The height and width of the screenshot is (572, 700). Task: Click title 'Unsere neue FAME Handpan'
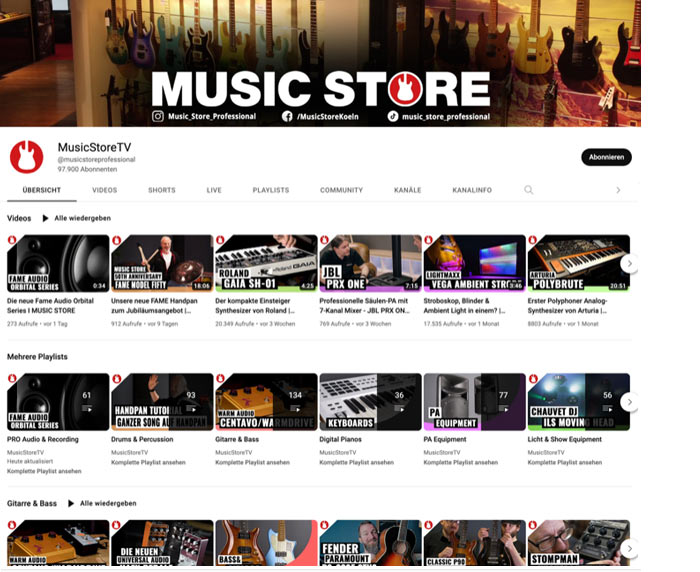(x=154, y=306)
